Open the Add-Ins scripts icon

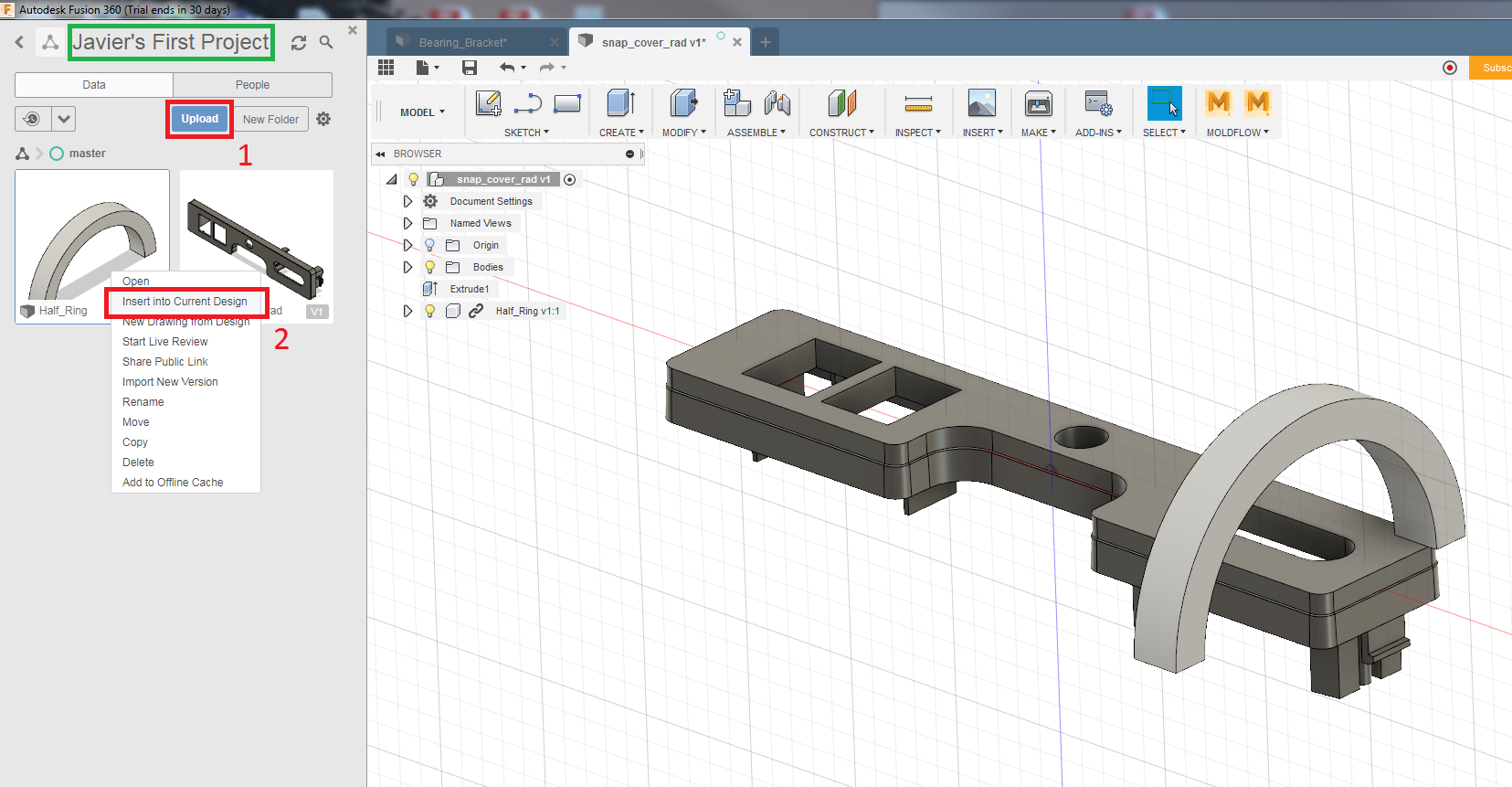tap(1098, 103)
